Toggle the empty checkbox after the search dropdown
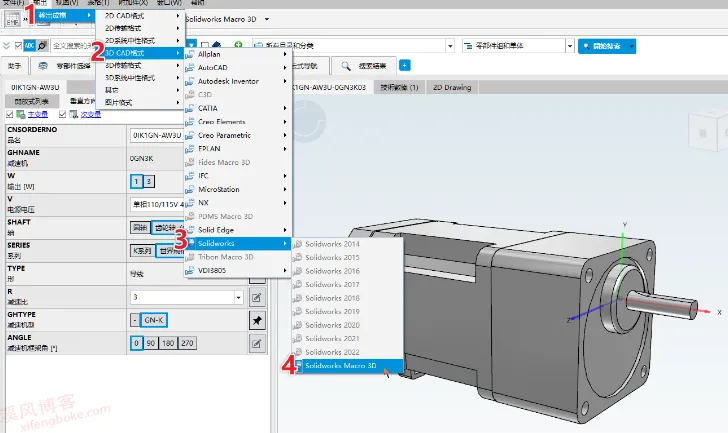 (x=205, y=45)
